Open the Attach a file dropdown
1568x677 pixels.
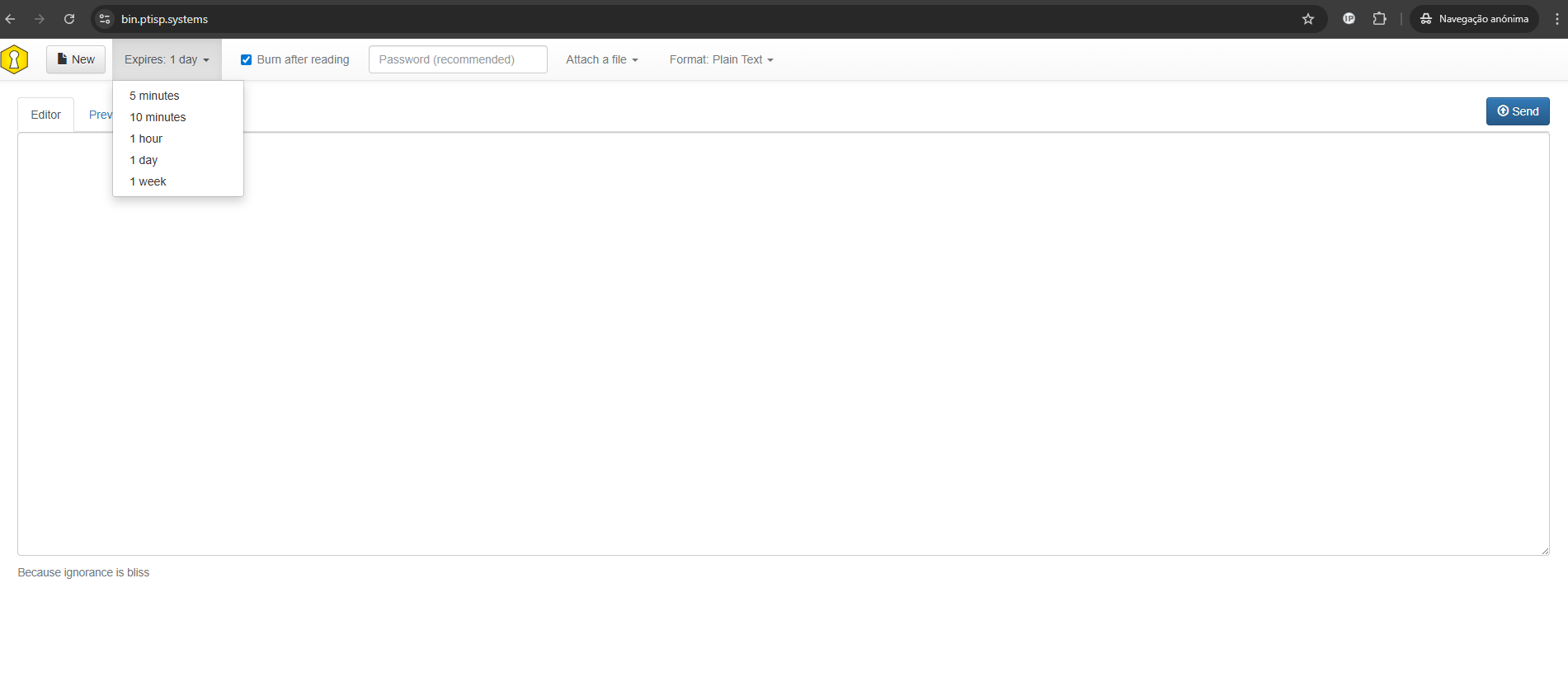tap(602, 59)
